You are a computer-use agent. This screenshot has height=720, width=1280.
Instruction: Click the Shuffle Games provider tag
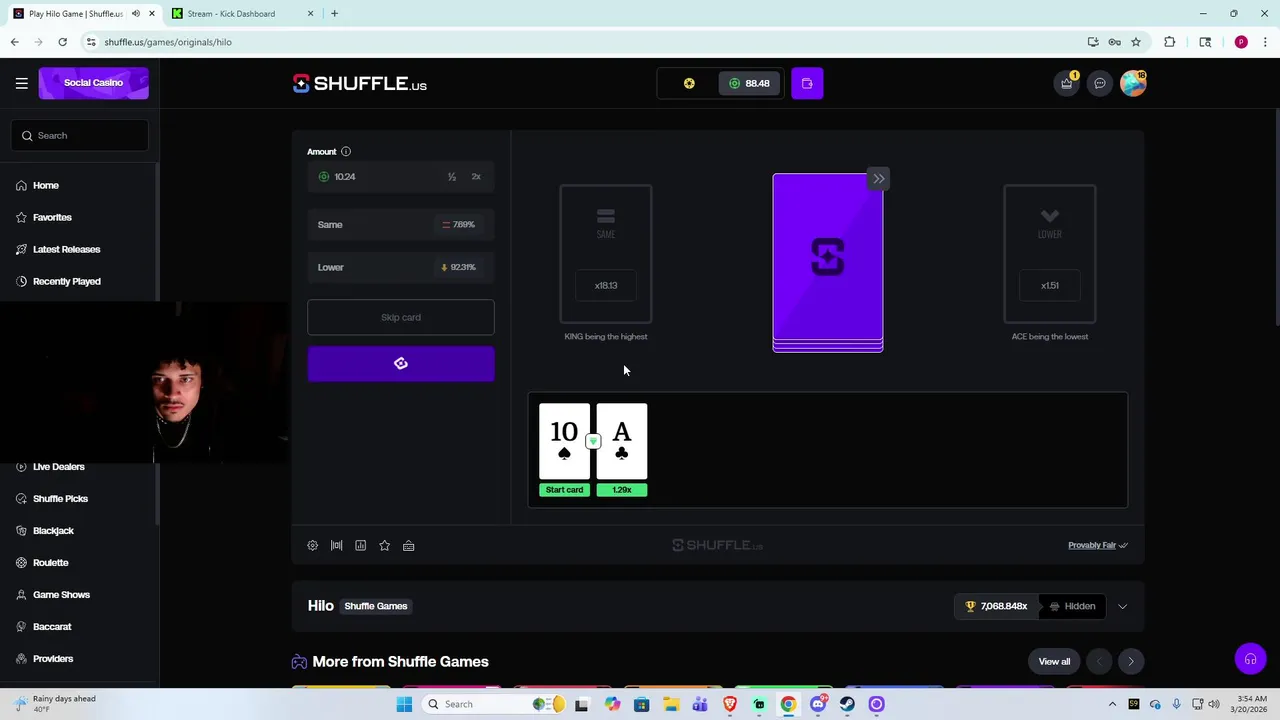[376, 606]
